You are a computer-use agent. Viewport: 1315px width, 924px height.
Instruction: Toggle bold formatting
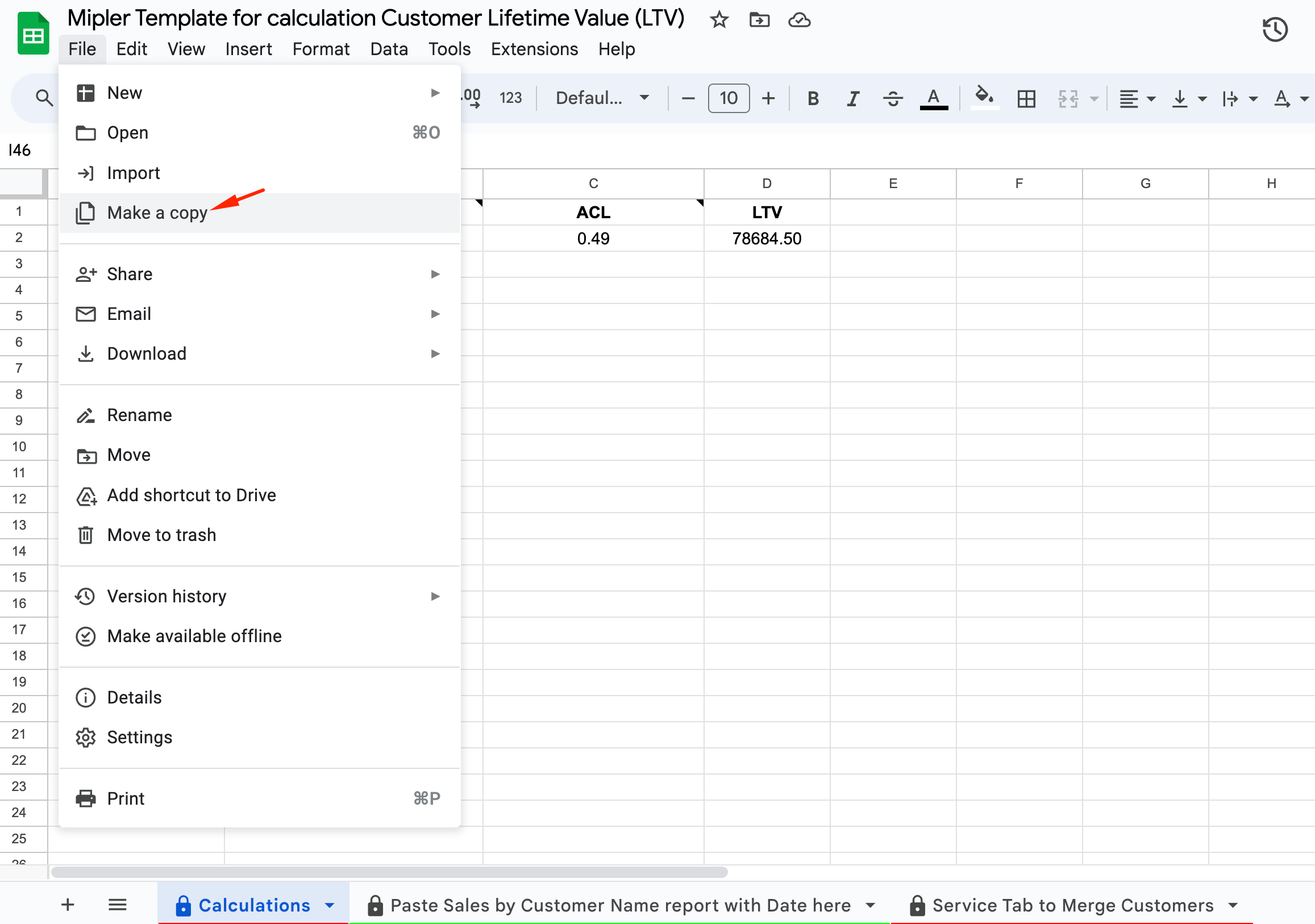point(812,98)
